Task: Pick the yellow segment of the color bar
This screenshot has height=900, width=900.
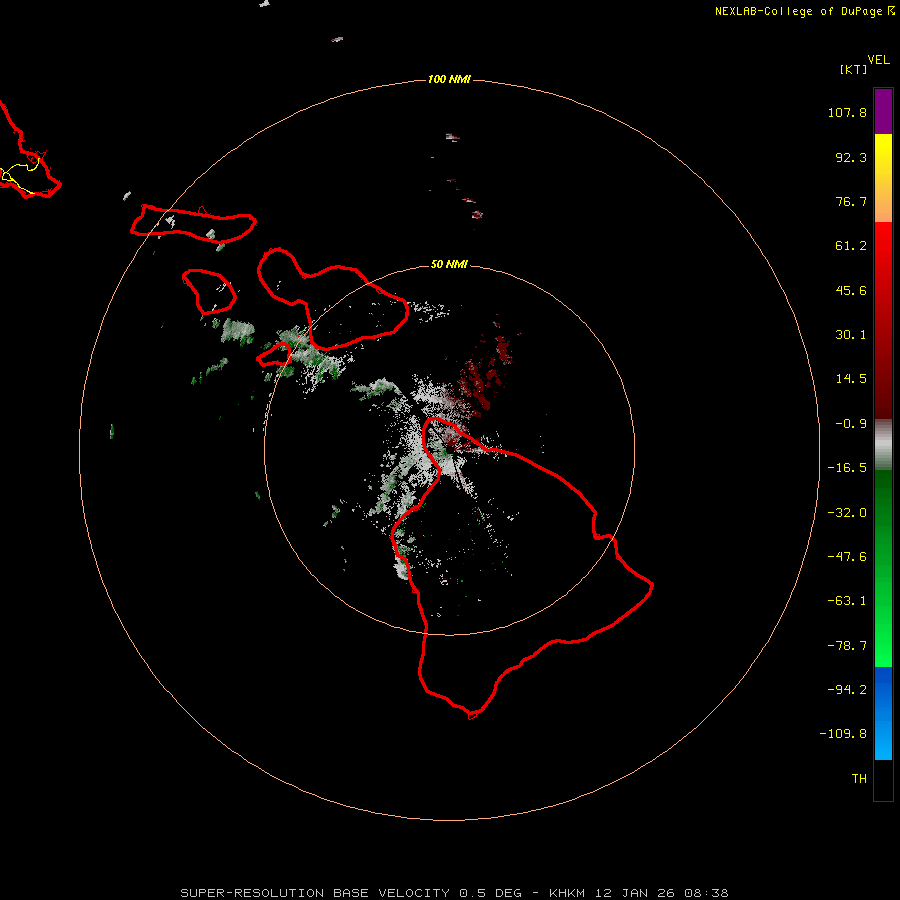Action: pyautogui.click(x=883, y=155)
